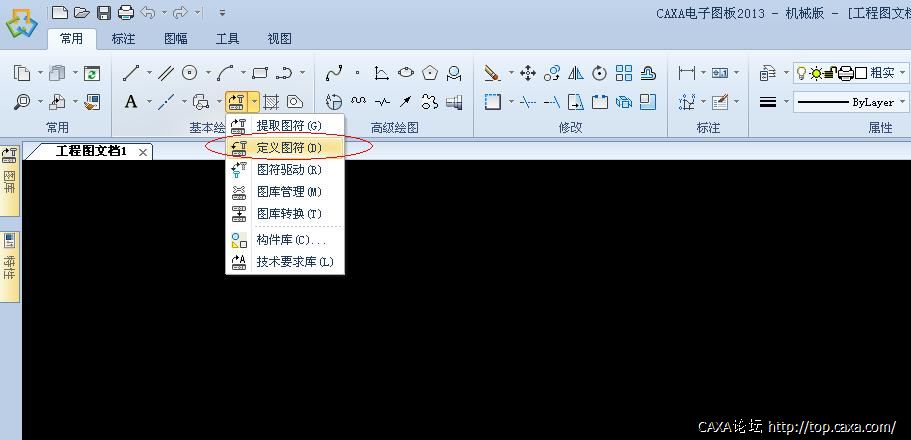Viewport: 911px width, 440px height.
Task: Select the 工程图文档1 document tab
Action: click(x=91, y=152)
